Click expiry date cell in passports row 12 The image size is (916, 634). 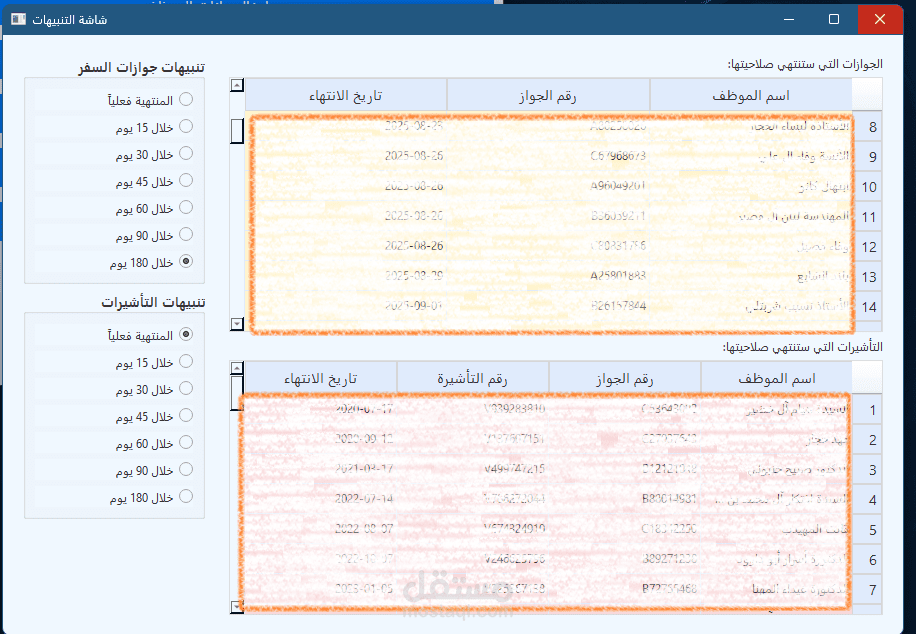346,246
